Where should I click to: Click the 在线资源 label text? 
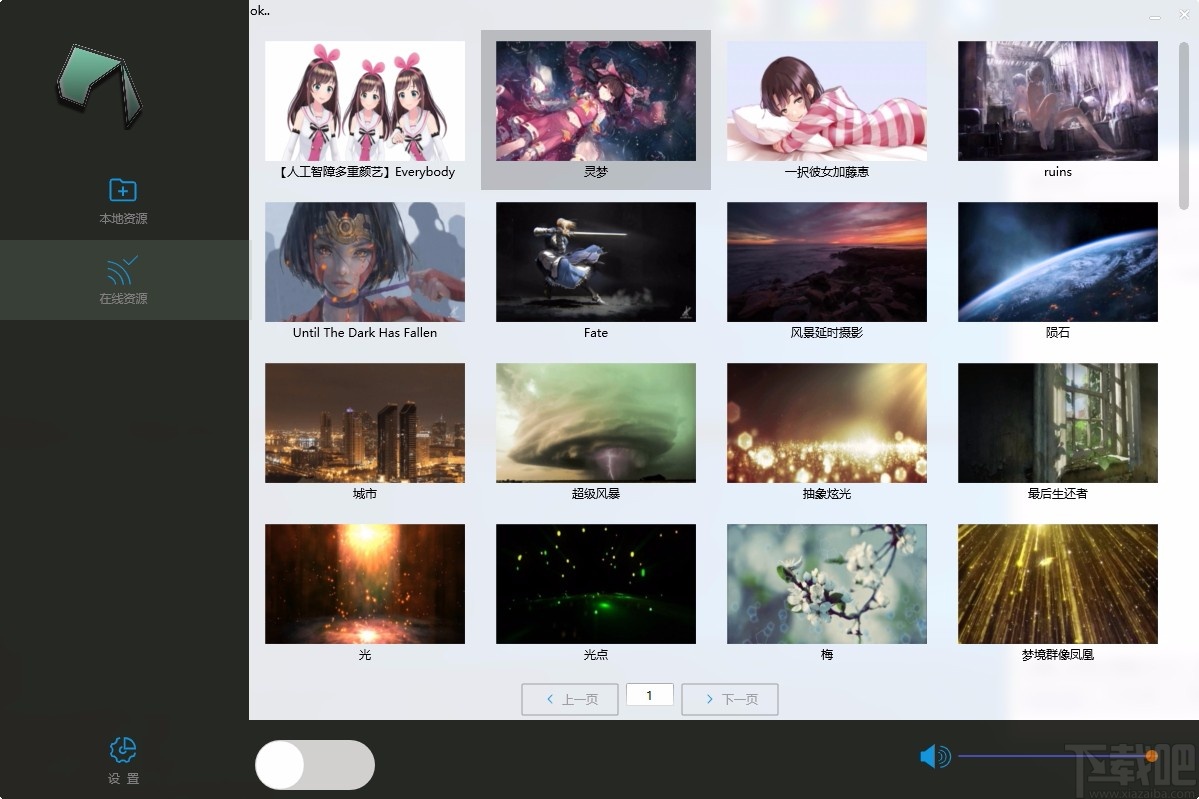click(x=123, y=298)
